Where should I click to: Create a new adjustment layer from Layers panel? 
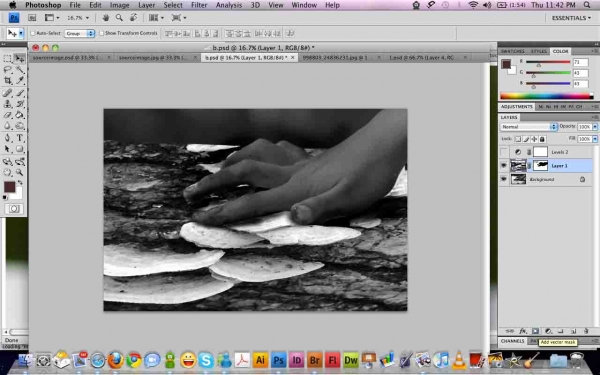(x=548, y=331)
